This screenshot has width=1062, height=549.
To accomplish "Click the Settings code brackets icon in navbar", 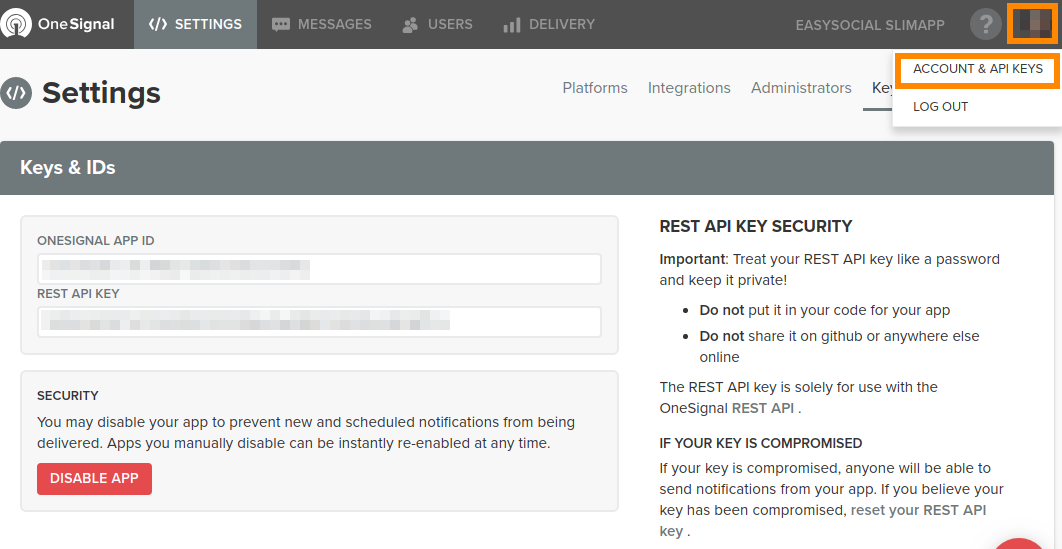I will click(x=158, y=24).
